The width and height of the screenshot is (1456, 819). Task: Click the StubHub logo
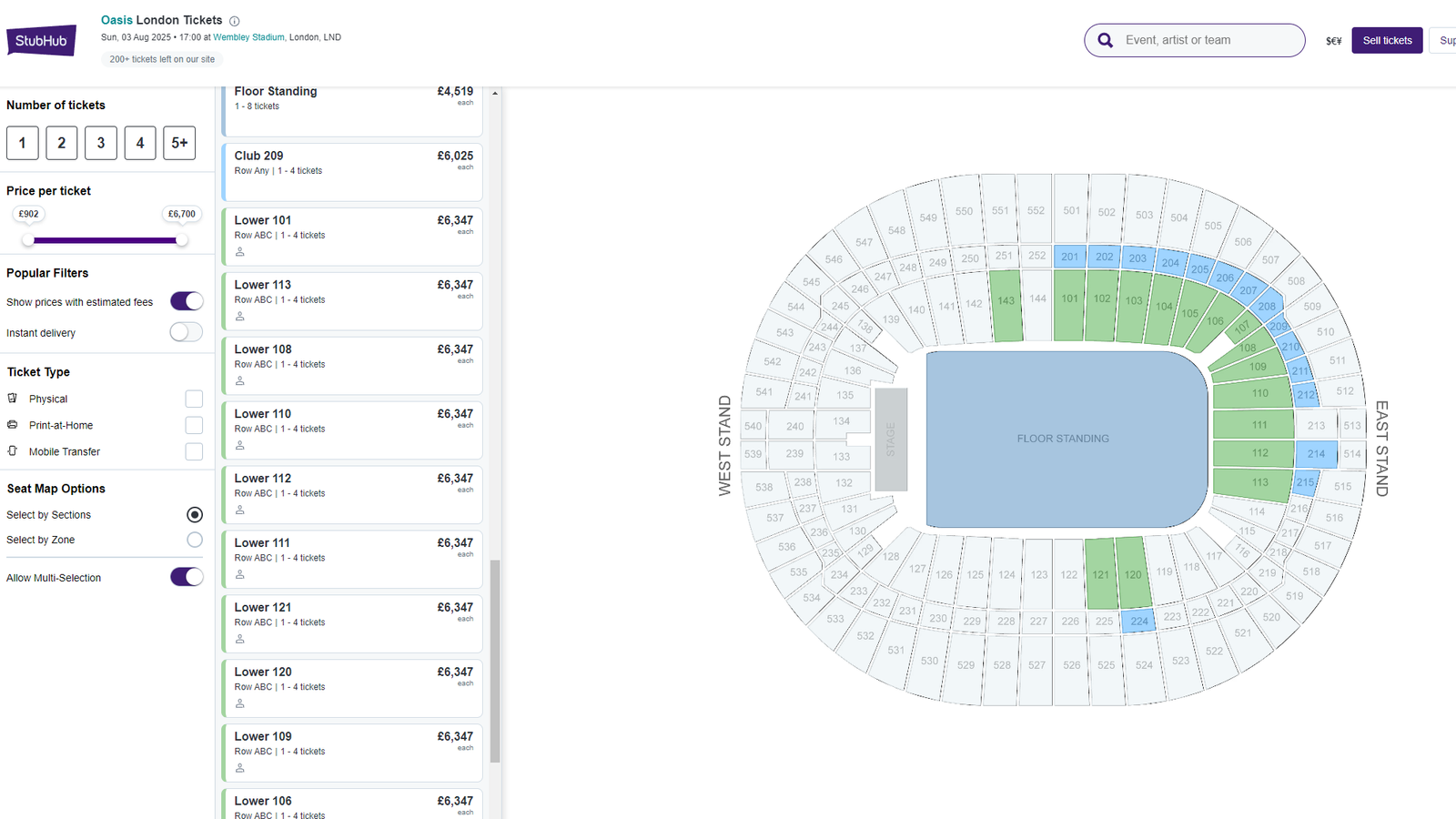point(41,41)
